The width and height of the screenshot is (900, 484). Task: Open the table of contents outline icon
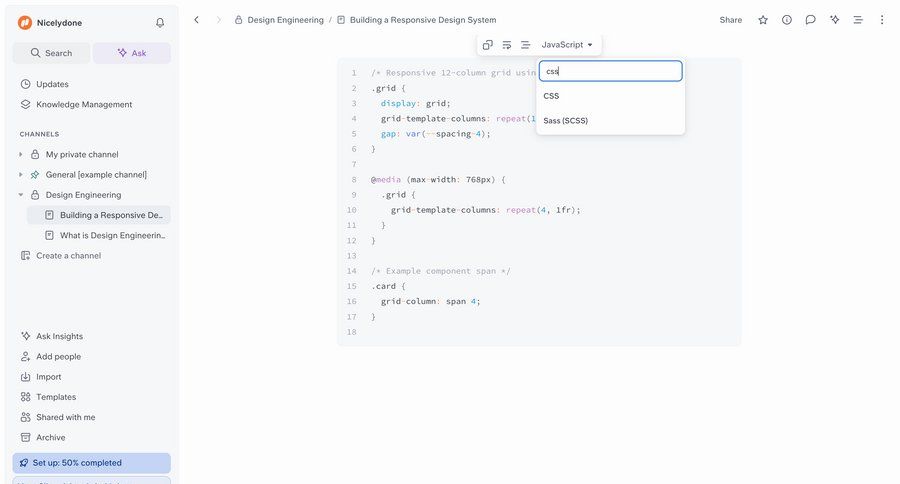[857, 20]
